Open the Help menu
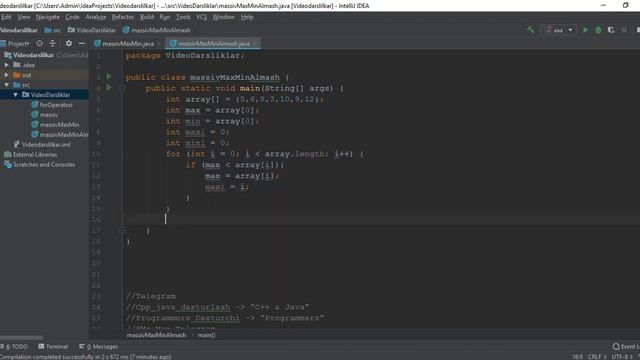Screen dimensions: 640x360 (247, 17)
